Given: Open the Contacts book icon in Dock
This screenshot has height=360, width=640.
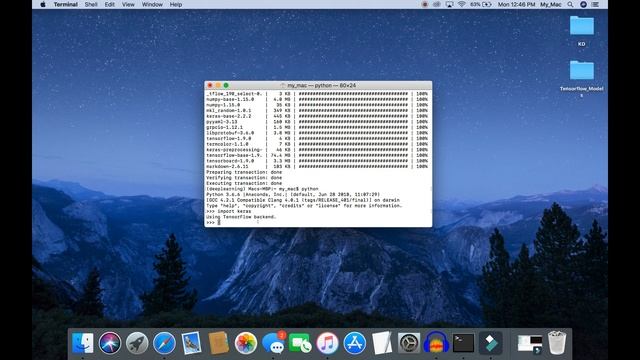Looking at the screenshot, I should click(x=218, y=342).
